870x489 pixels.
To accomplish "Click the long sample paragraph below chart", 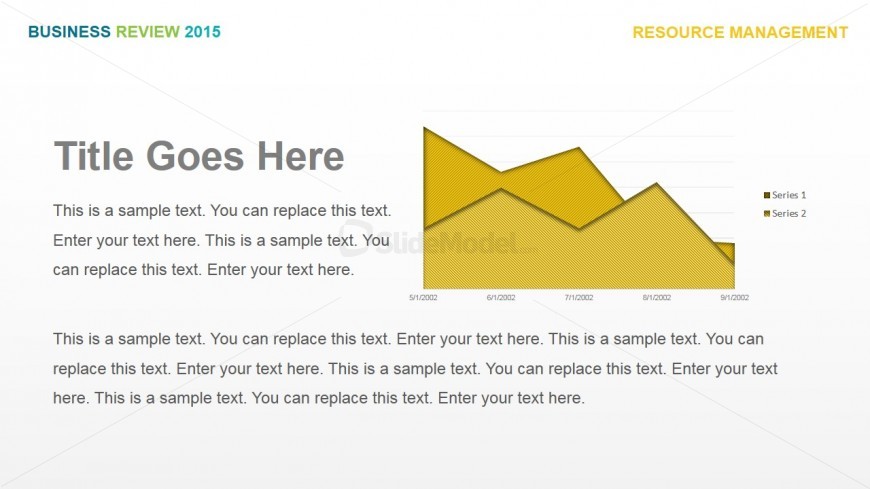I will coord(415,369).
